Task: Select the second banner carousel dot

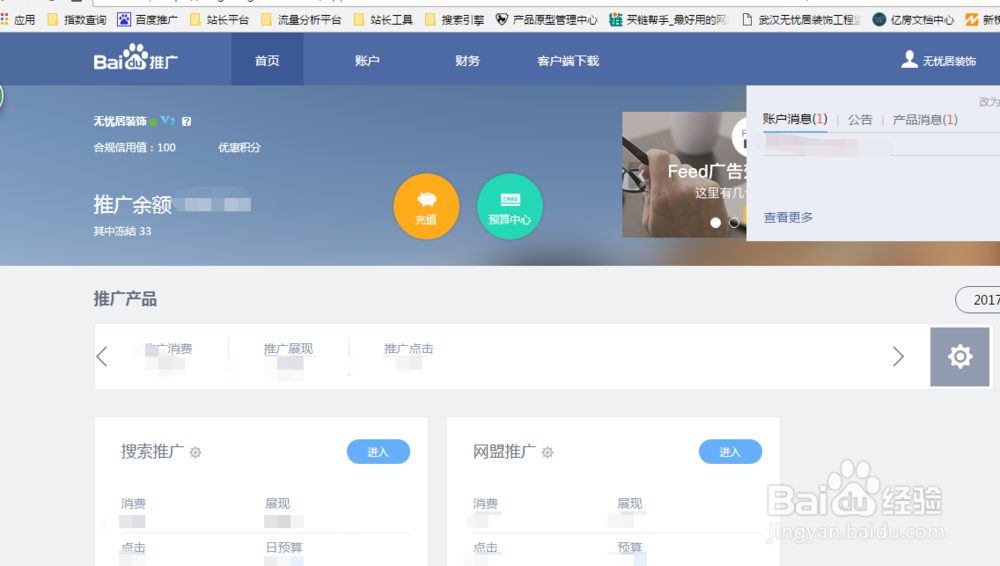Action: tap(734, 223)
